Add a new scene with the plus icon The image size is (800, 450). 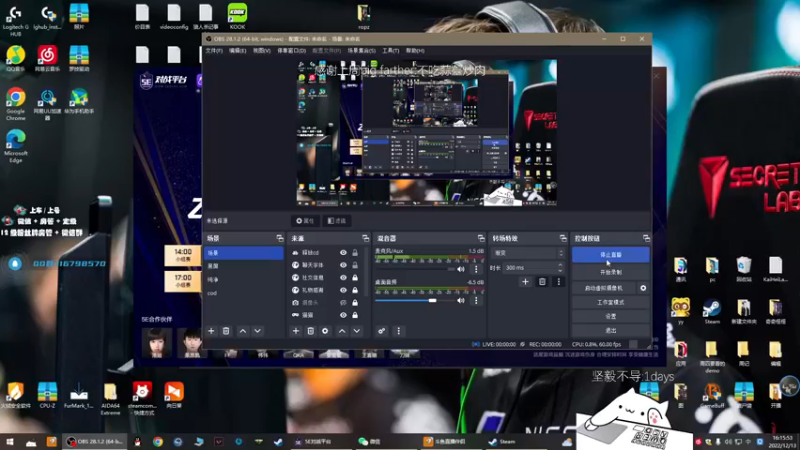point(211,331)
